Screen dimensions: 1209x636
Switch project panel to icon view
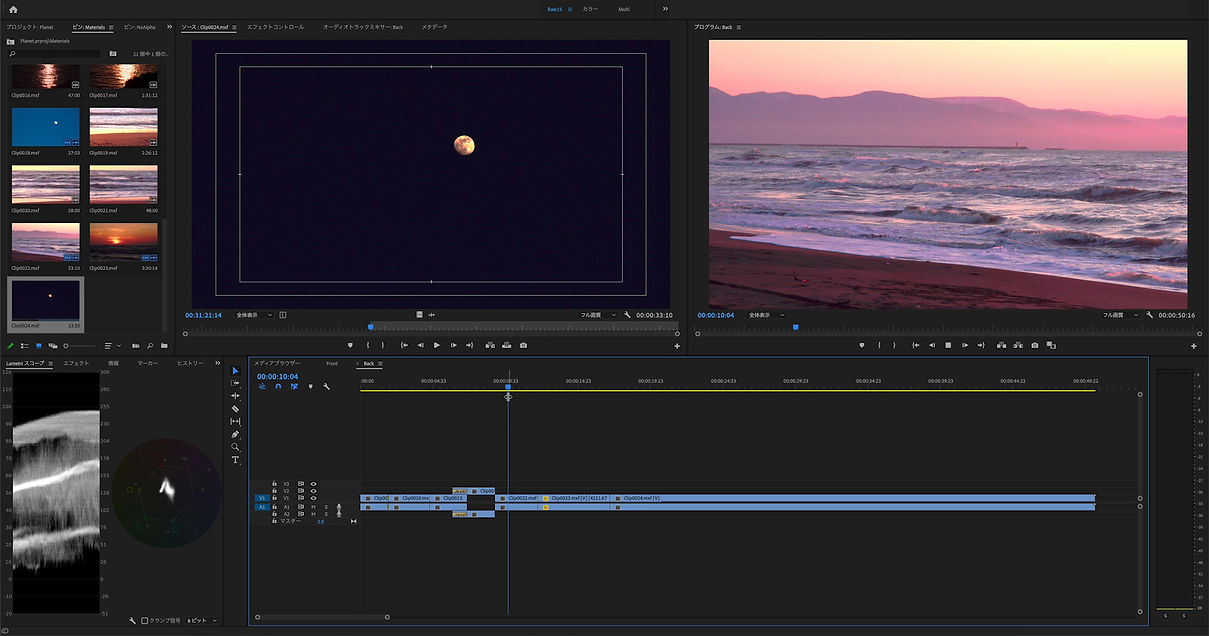(39, 346)
